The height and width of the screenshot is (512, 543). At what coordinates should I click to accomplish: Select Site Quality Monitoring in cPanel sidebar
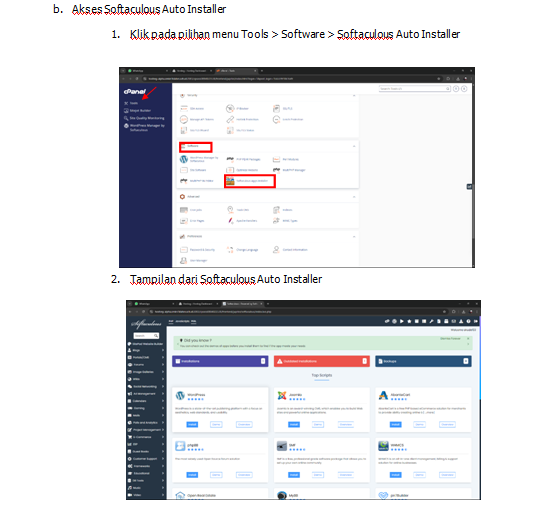pos(144,118)
